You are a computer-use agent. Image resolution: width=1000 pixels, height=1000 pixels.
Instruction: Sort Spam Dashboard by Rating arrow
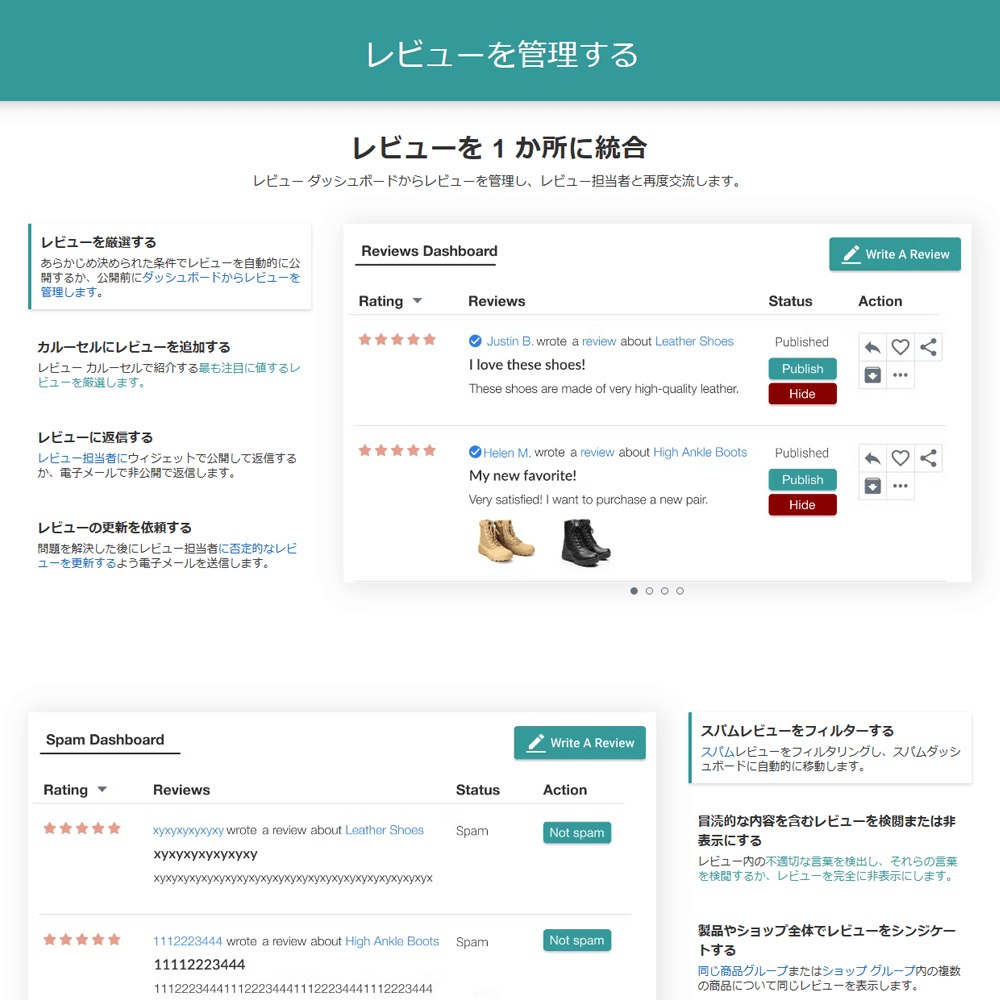(x=102, y=790)
